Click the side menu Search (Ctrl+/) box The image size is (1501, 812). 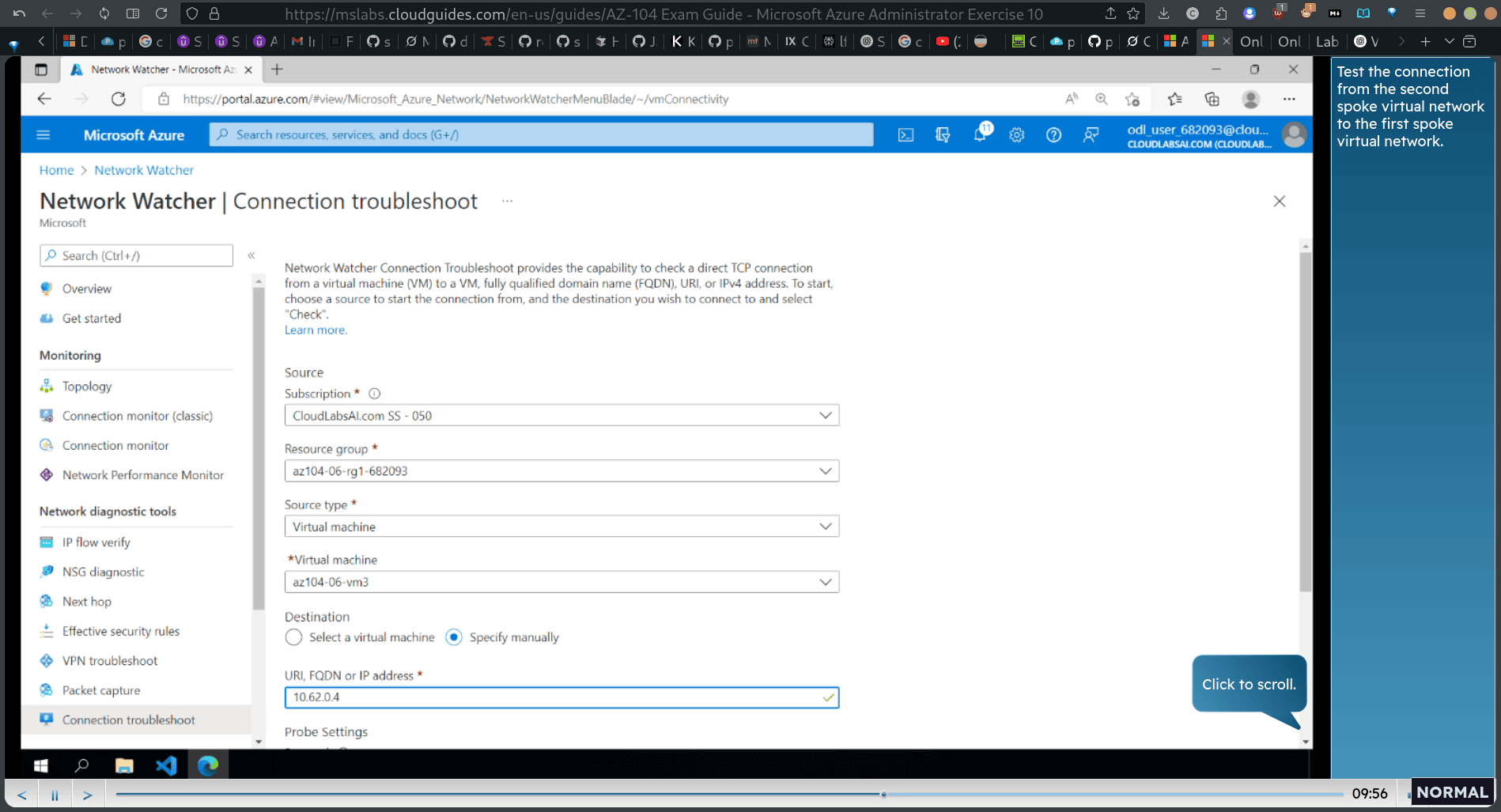136,255
